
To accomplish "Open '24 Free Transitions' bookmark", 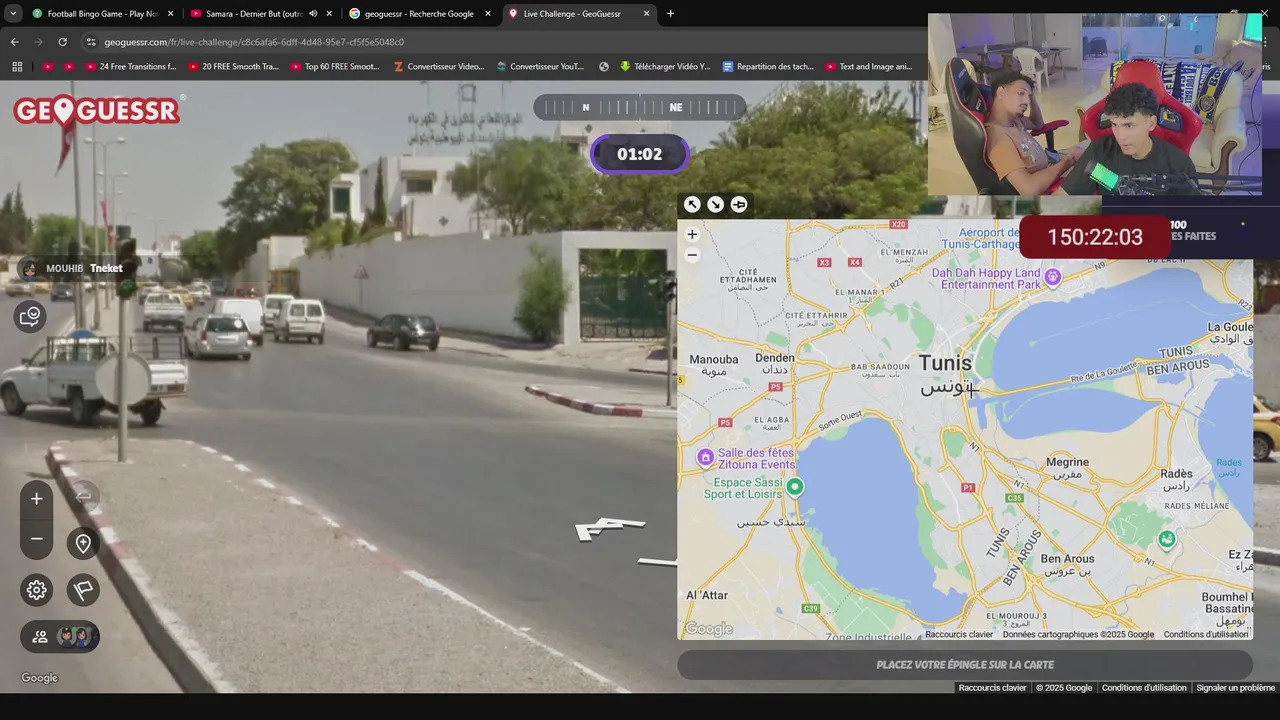I will [x=130, y=67].
